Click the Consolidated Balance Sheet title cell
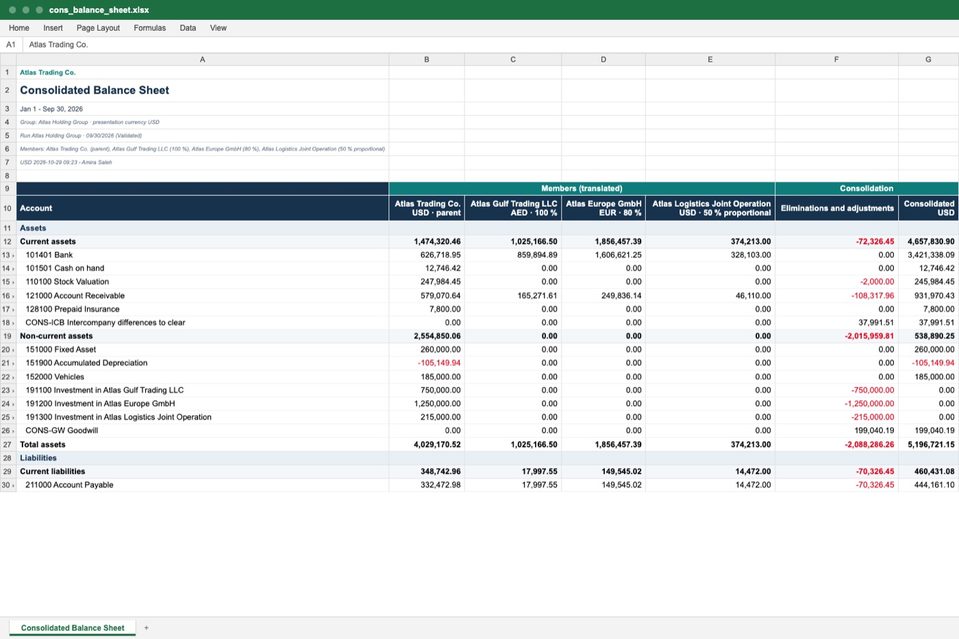Viewport: 959px width, 639px height. click(202, 90)
